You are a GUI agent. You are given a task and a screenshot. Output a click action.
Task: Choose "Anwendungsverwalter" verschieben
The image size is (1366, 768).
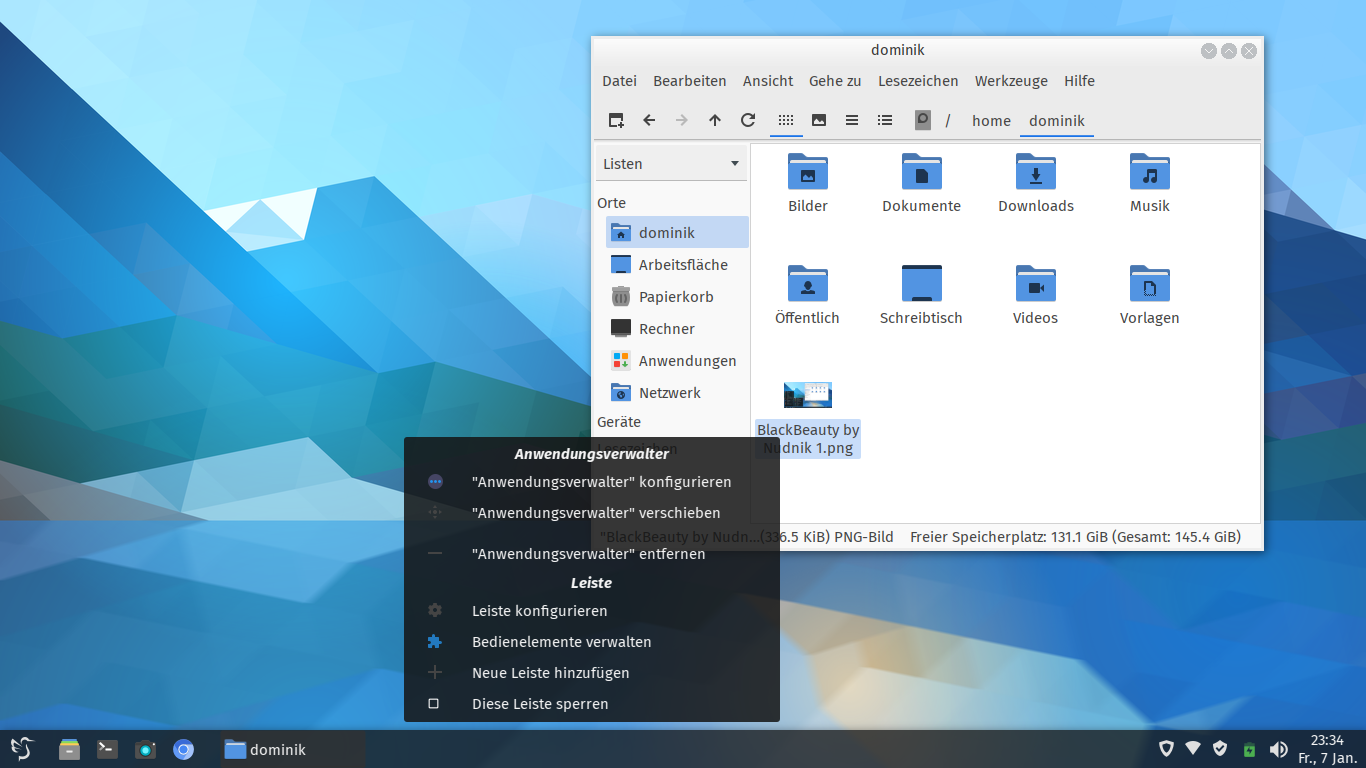[592, 513]
